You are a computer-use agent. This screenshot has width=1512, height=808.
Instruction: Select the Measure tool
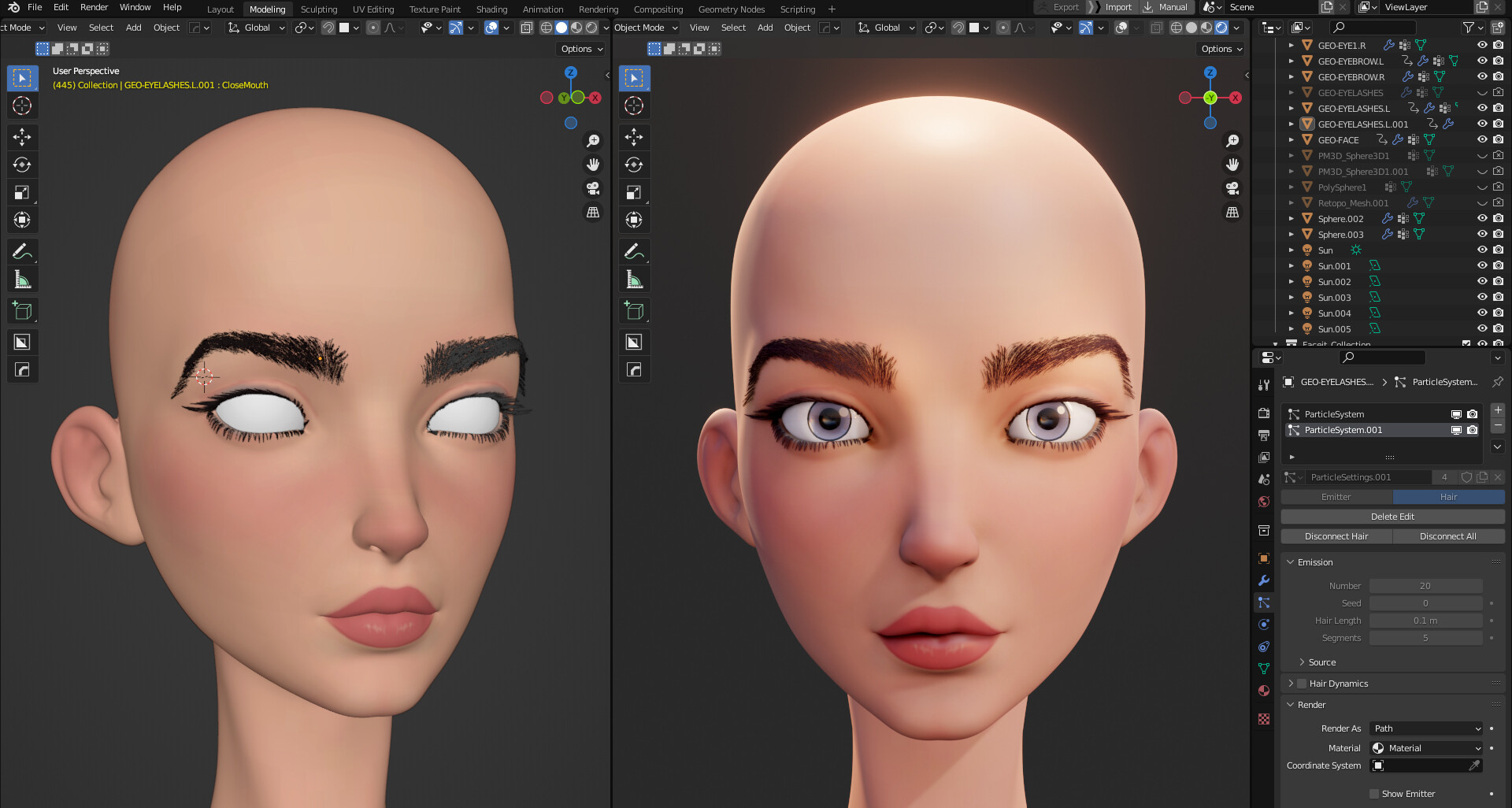click(x=22, y=279)
